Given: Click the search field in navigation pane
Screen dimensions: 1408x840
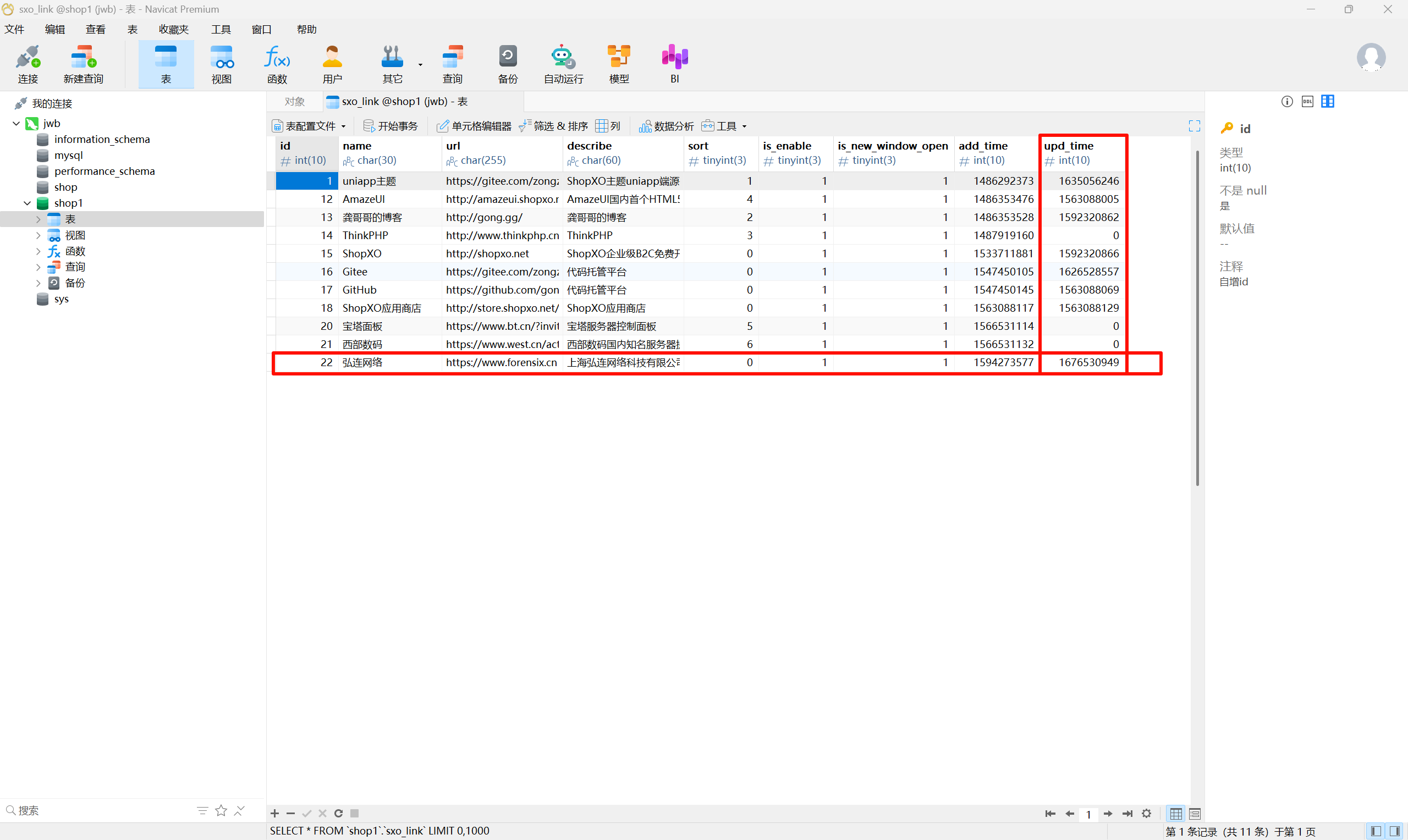Looking at the screenshot, I should click(x=102, y=810).
